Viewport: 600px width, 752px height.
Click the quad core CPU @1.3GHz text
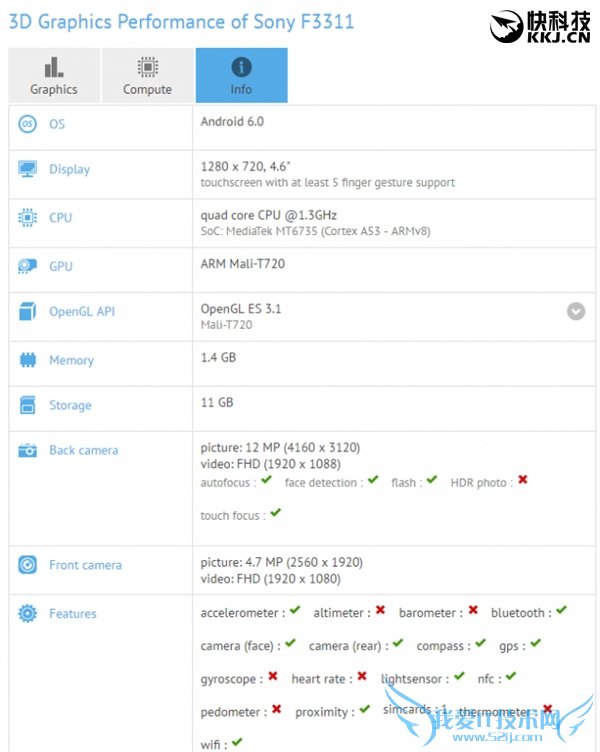click(x=269, y=215)
